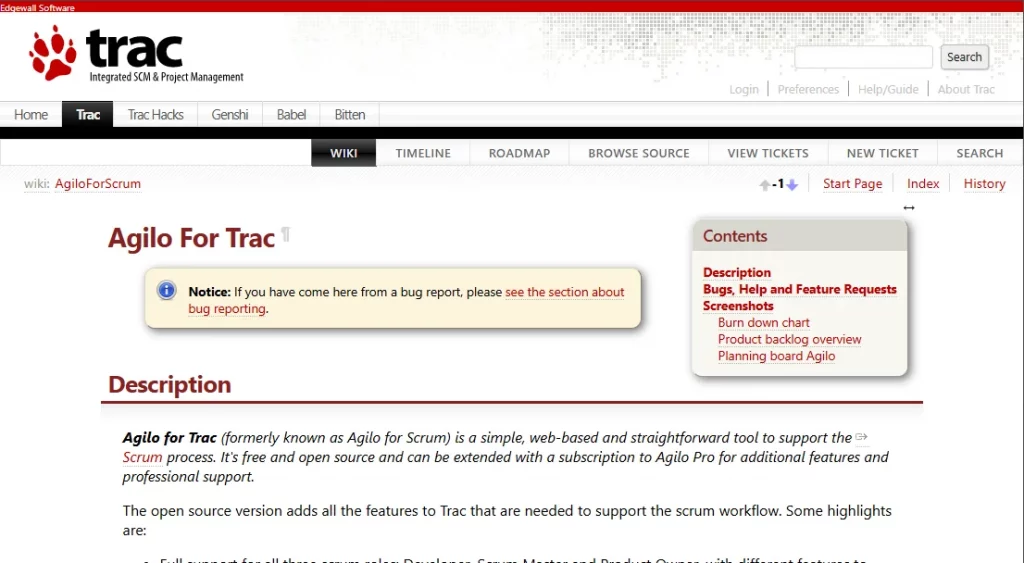Image resolution: width=1024 pixels, height=563 pixels.
Task: Open Preferences
Action: coord(808,89)
